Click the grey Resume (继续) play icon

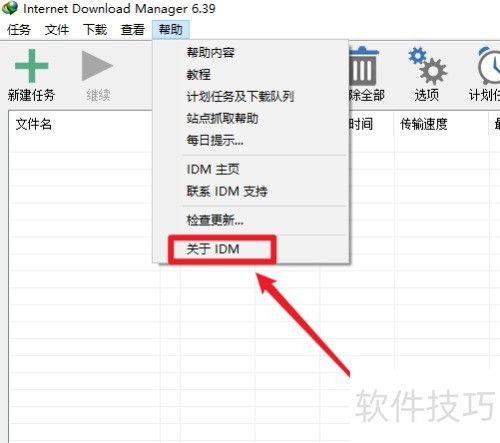[x=97, y=66]
